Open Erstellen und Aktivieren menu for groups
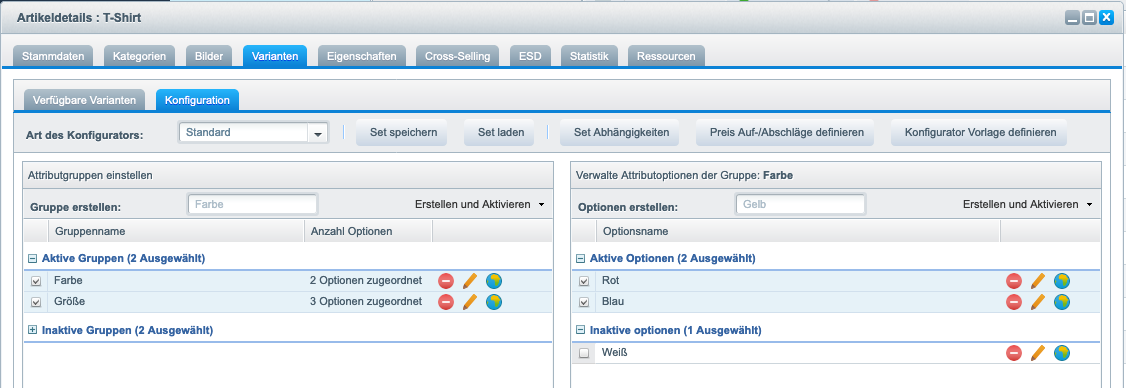The image size is (1126, 388). (x=480, y=205)
